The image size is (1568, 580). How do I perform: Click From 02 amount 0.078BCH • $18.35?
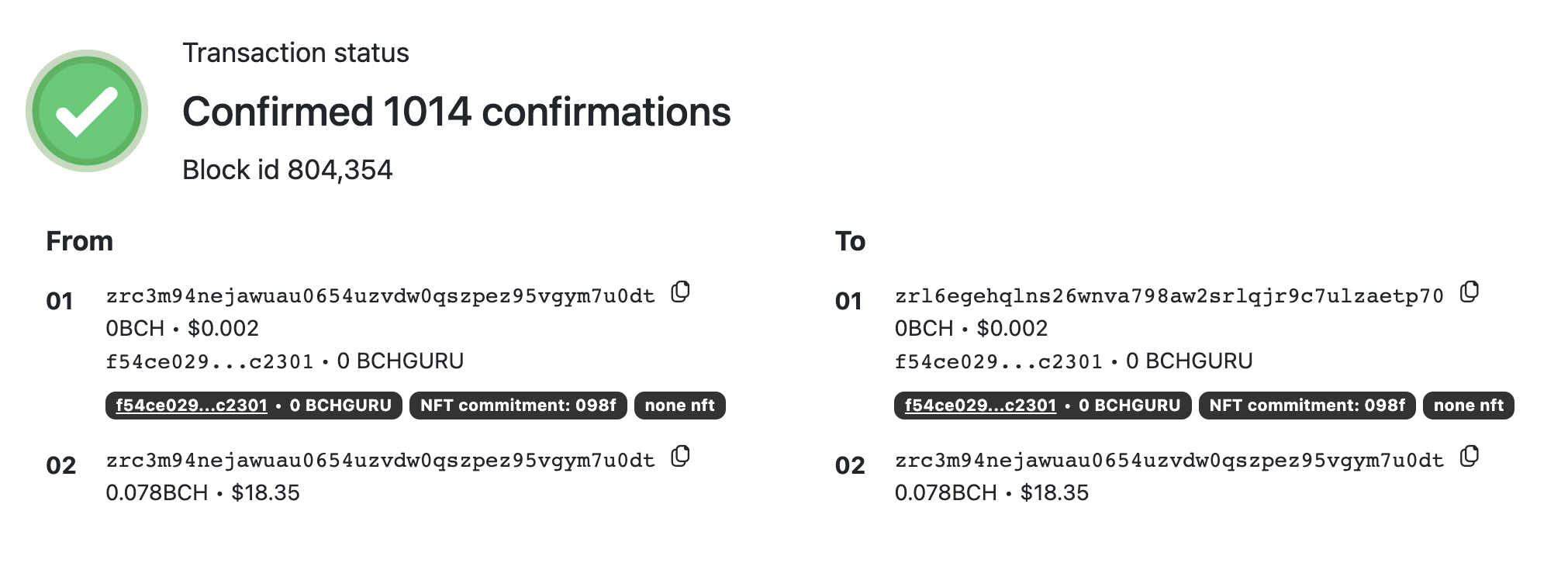202,493
